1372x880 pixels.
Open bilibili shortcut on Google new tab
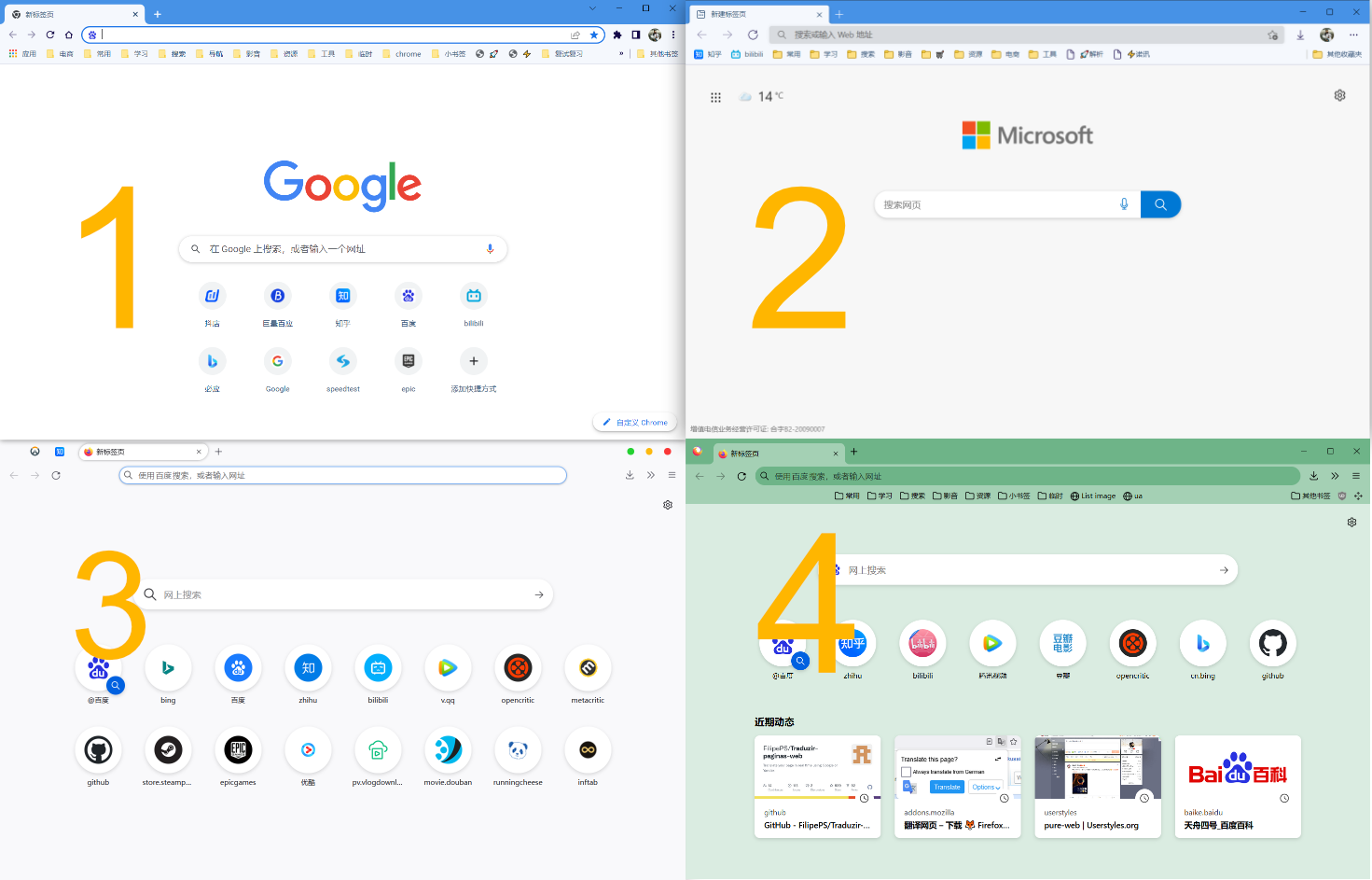[x=474, y=304]
